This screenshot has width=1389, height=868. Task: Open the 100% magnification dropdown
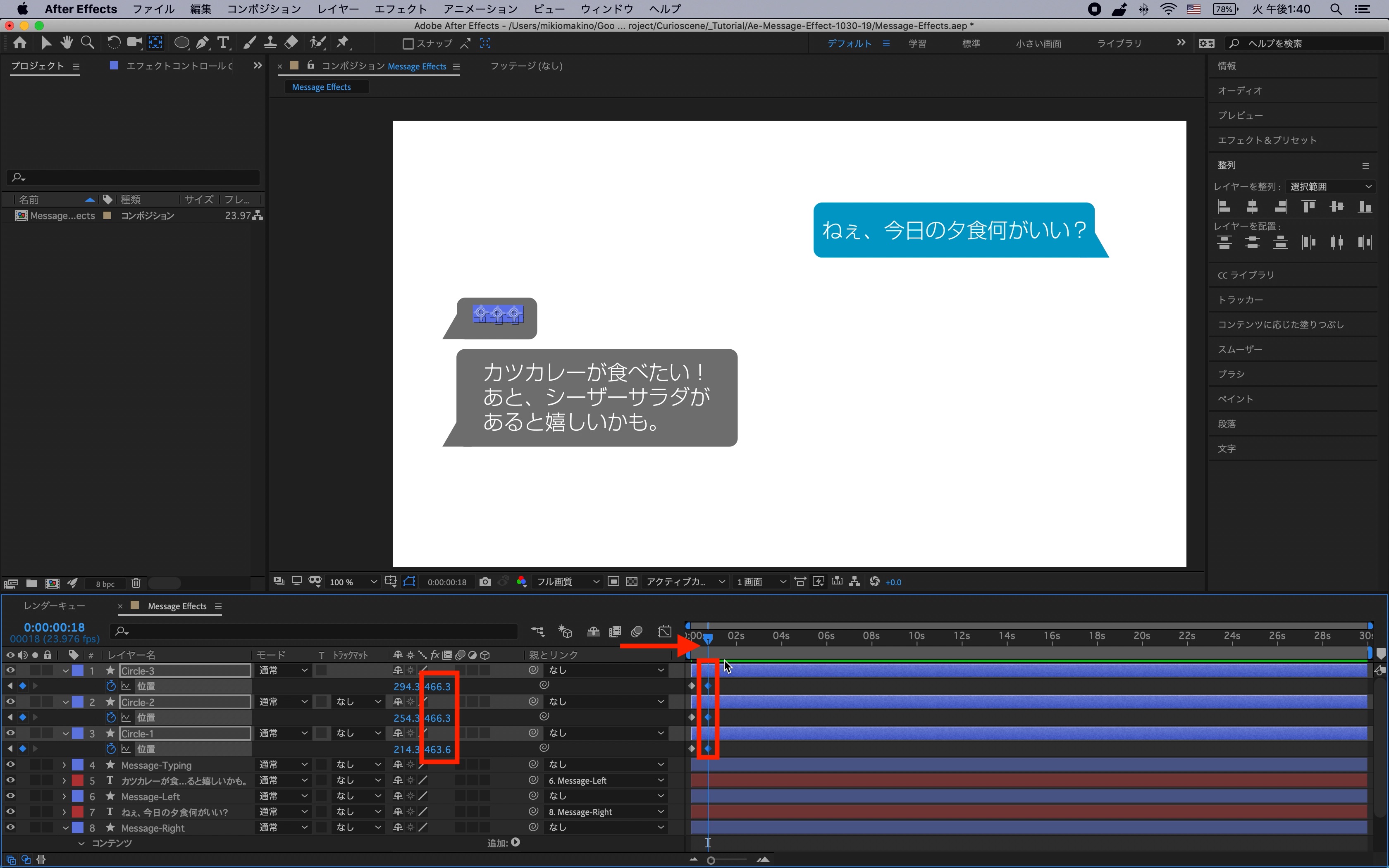click(x=352, y=582)
